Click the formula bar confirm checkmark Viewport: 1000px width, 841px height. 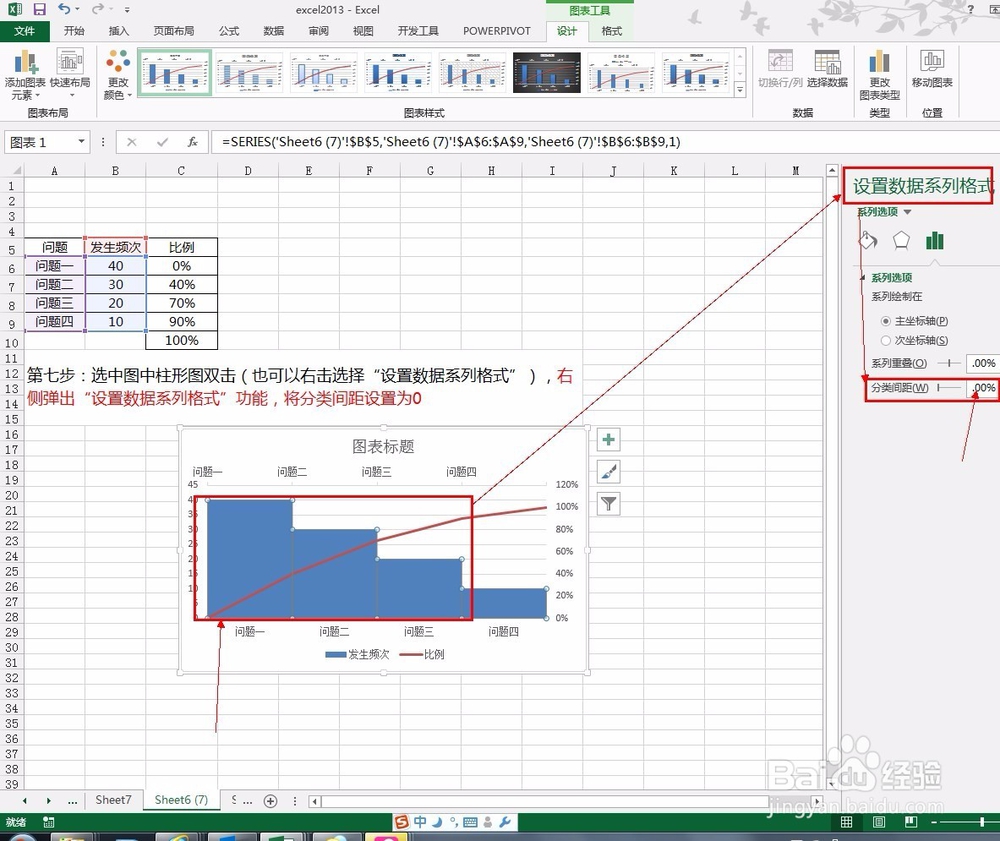pyautogui.click(x=162, y=142)
